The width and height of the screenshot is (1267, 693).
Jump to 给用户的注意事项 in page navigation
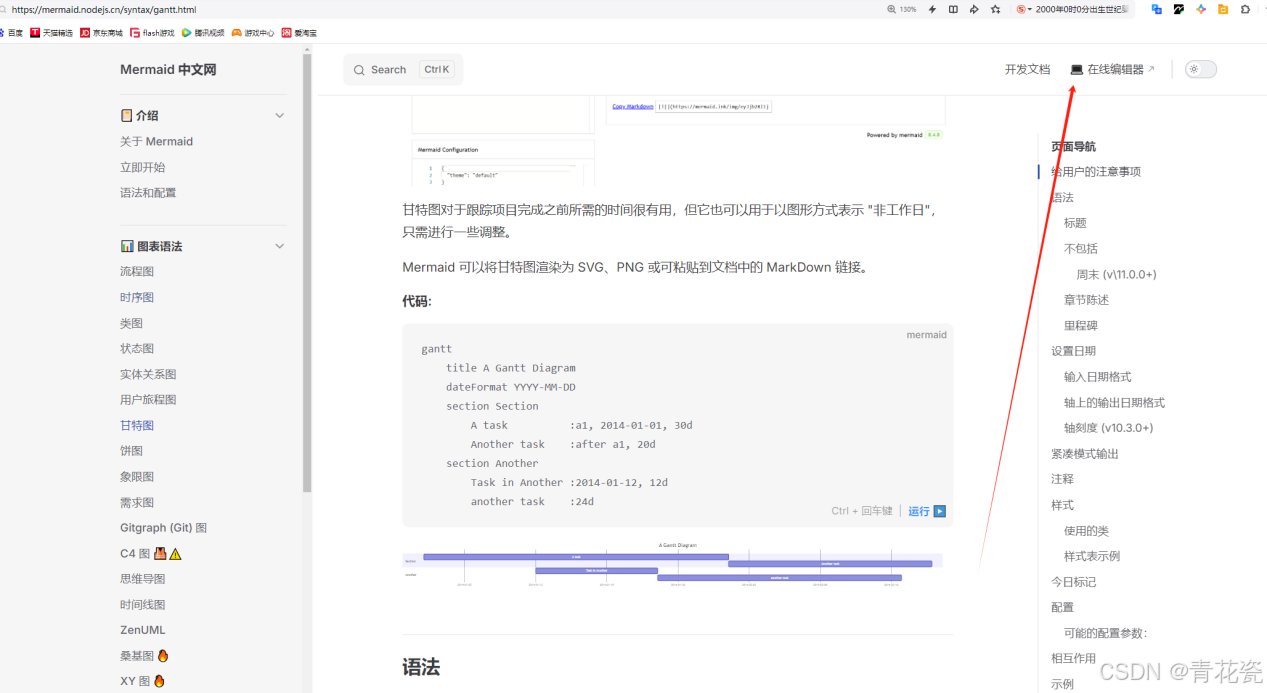pyautogui.click(x=1096, y=172)
